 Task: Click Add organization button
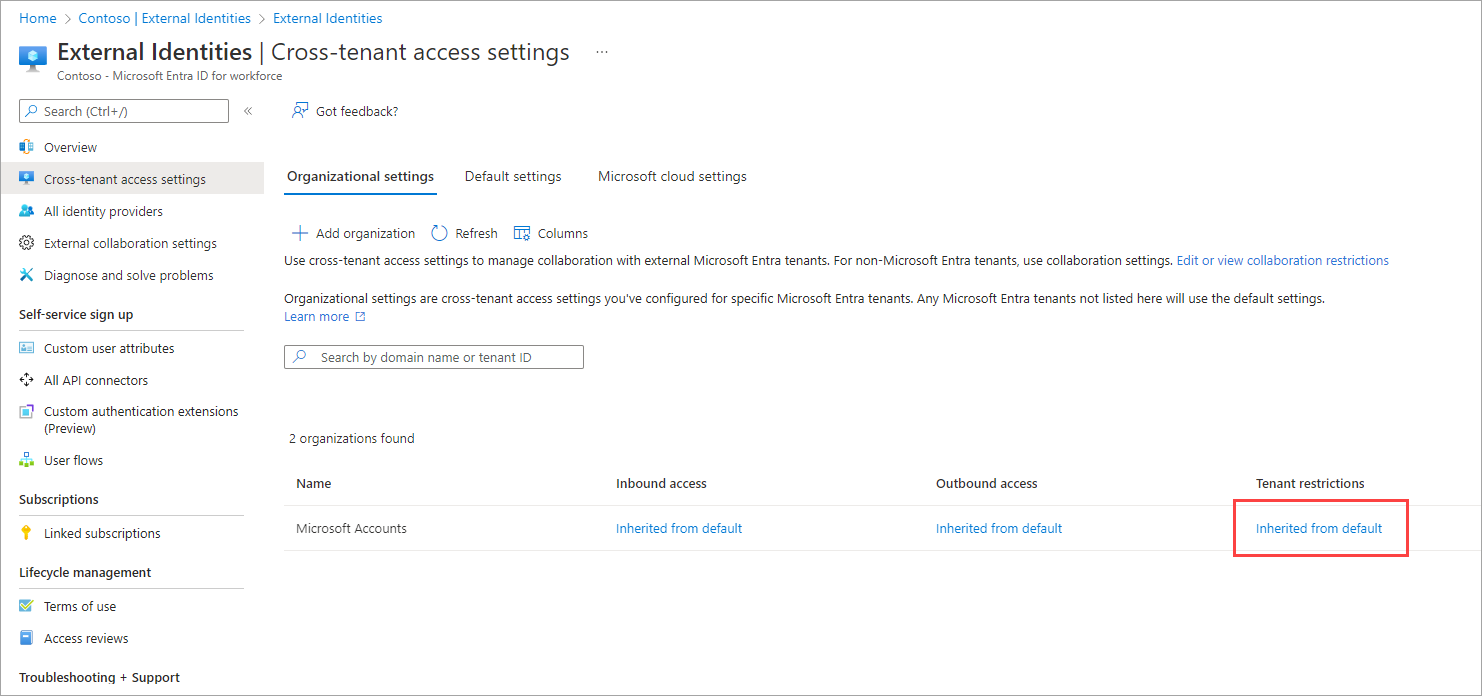click(353, 233)
